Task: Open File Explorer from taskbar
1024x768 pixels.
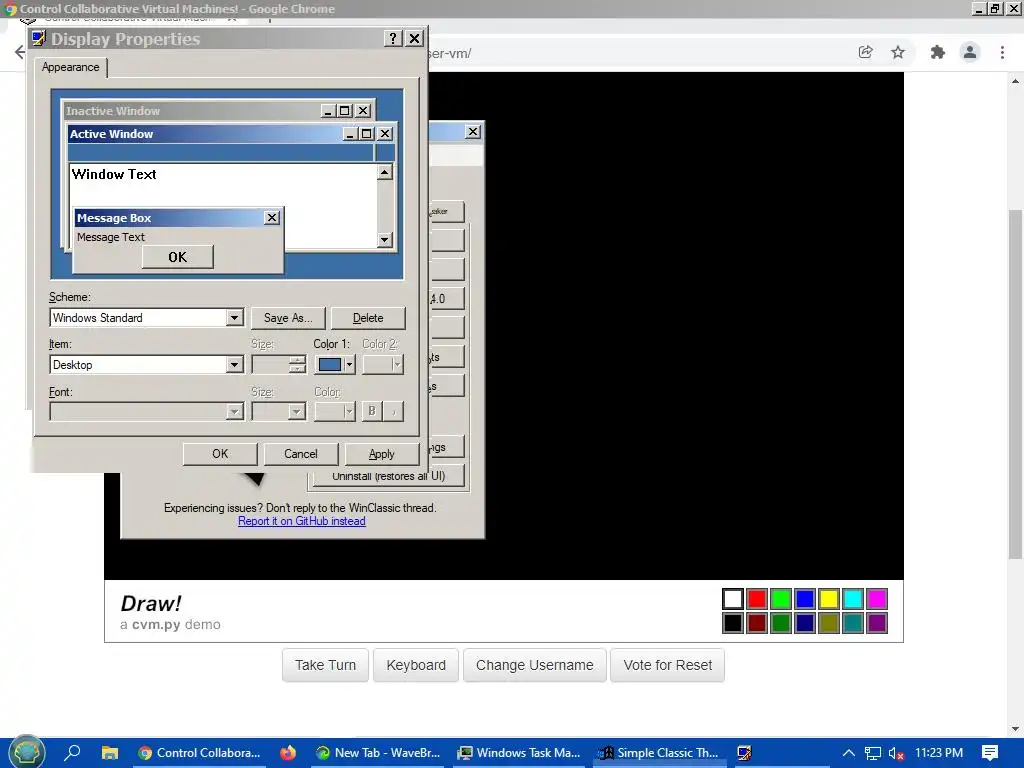Action: [109, 752]
